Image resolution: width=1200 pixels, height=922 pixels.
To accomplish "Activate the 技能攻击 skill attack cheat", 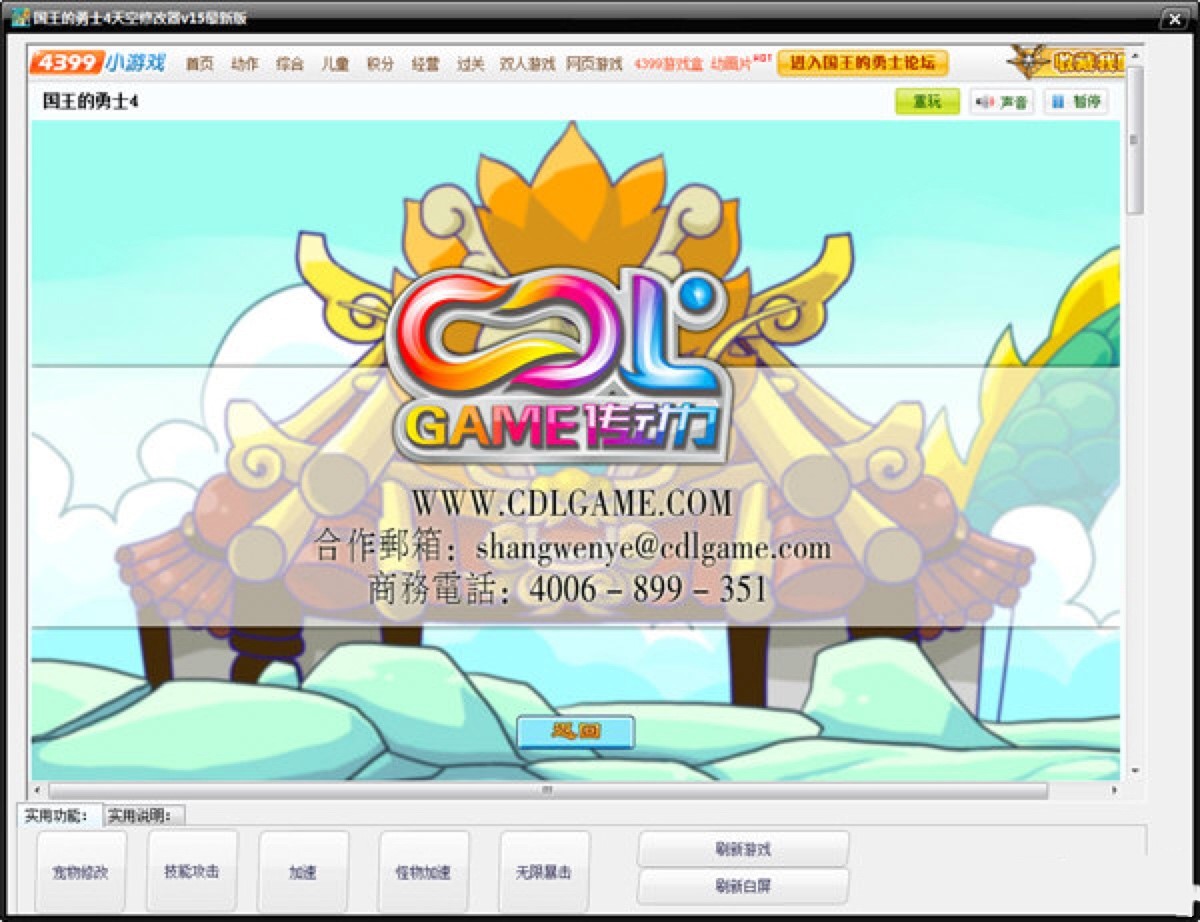I will [x=191, y=870].
